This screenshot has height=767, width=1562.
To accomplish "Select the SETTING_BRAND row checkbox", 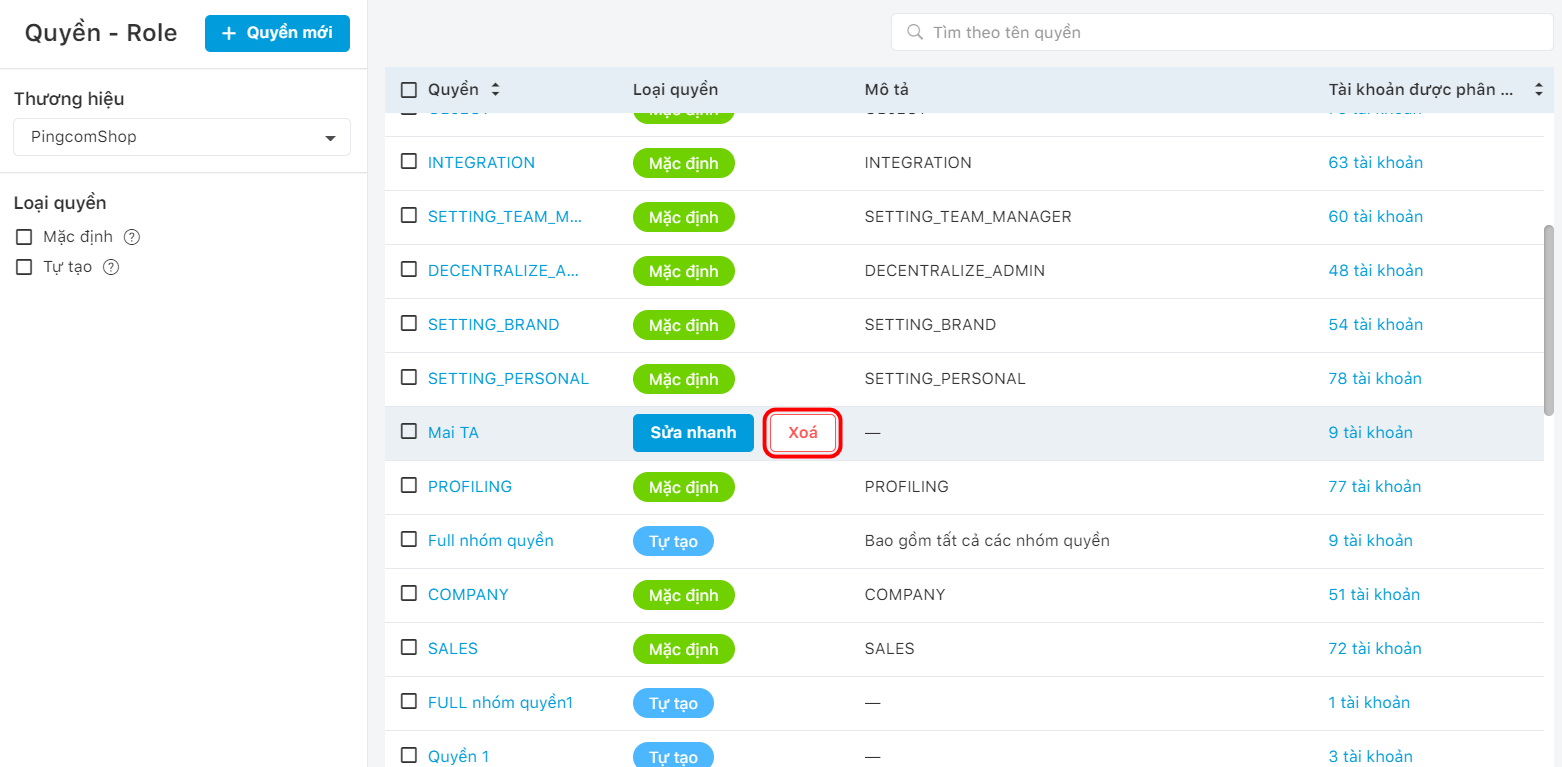I will coord(408,324).
